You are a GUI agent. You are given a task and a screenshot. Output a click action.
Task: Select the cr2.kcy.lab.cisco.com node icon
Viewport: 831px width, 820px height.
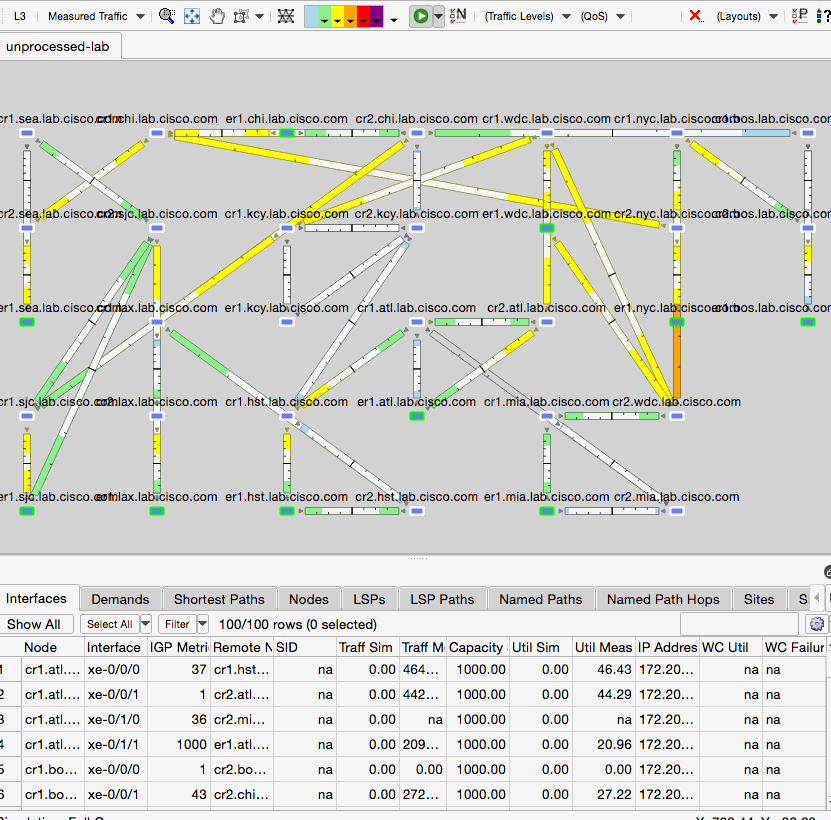pos(417,228)
